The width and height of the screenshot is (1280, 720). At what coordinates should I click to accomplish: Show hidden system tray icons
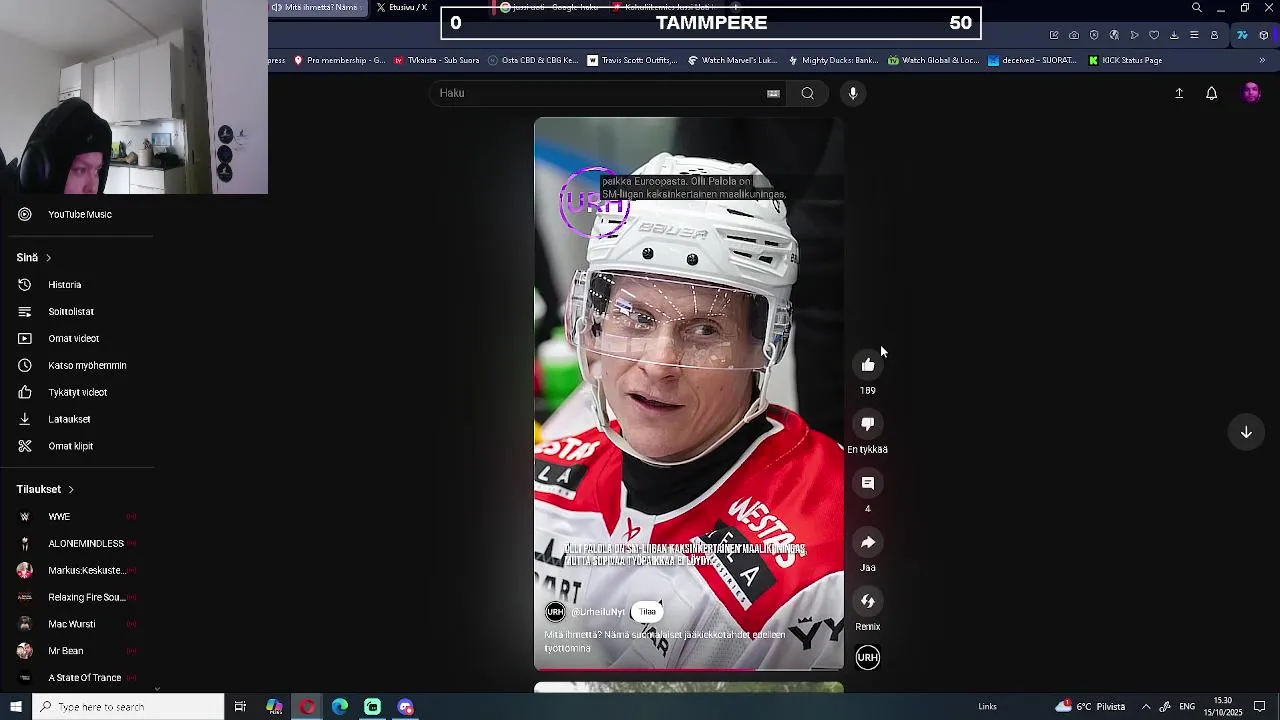tap(1146, 707)
